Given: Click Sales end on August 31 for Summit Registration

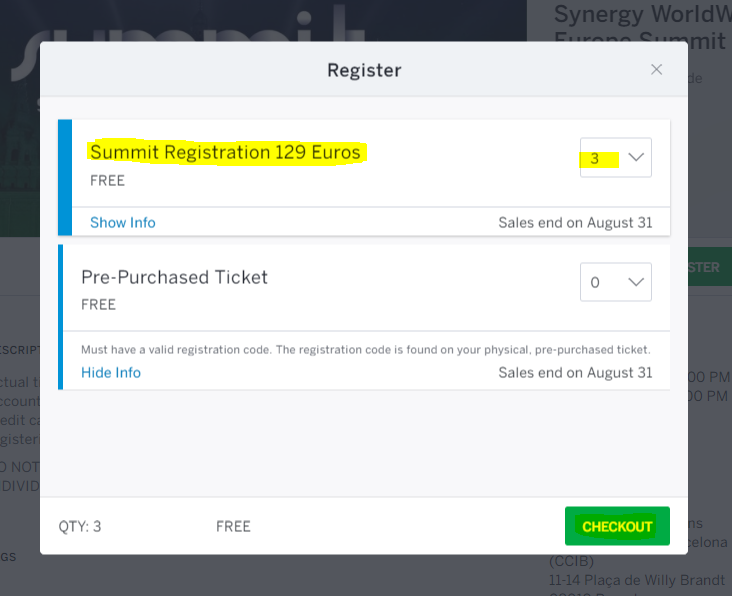Looking at the screenshot, I should 575,223.
